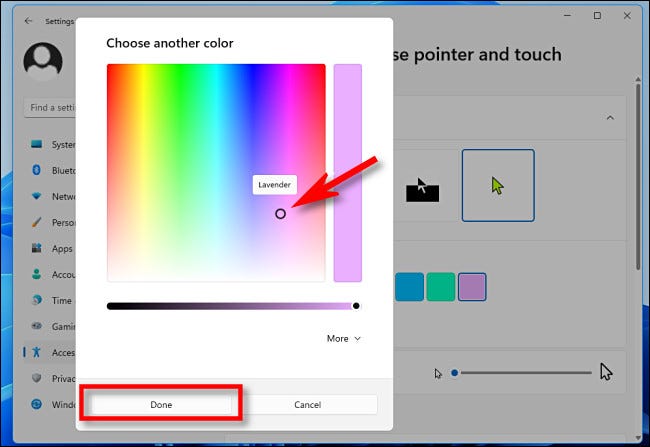Screen dimensions: 650x447
Task: Click the pointer size slider handle
Action: [x=454, y=373]
